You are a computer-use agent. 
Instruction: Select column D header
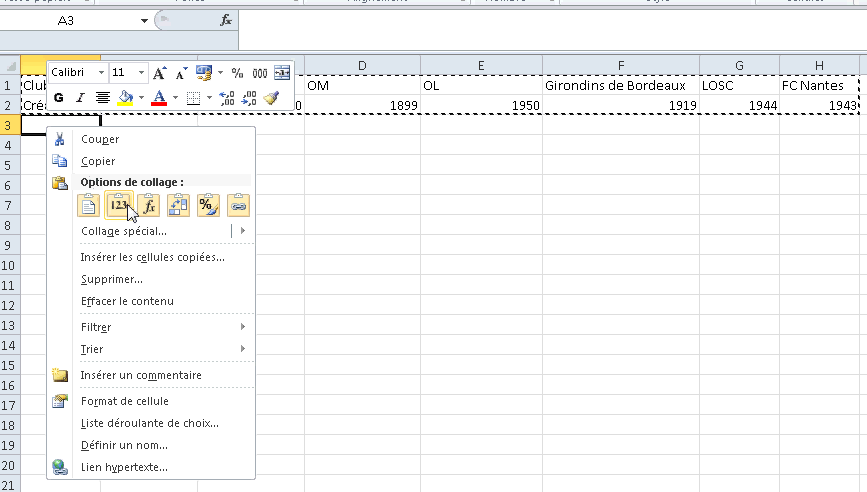[362, 66]
